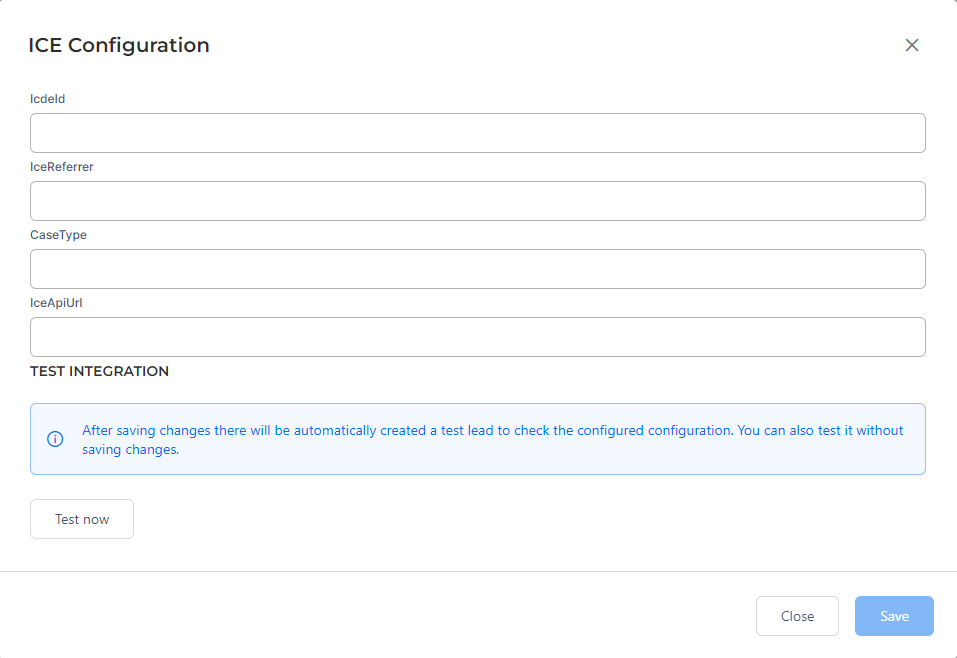Click the IceApiUrl field label

55,303
